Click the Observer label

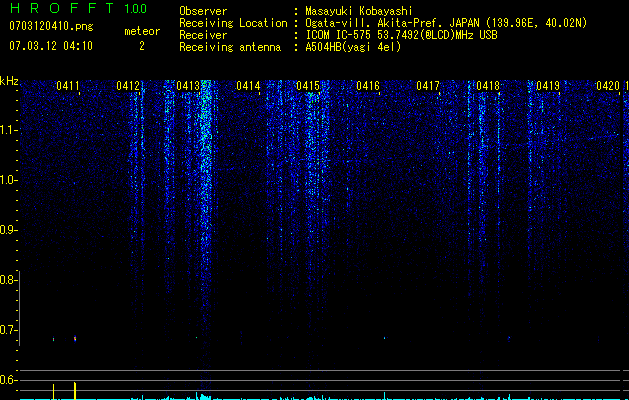(203, 11)
